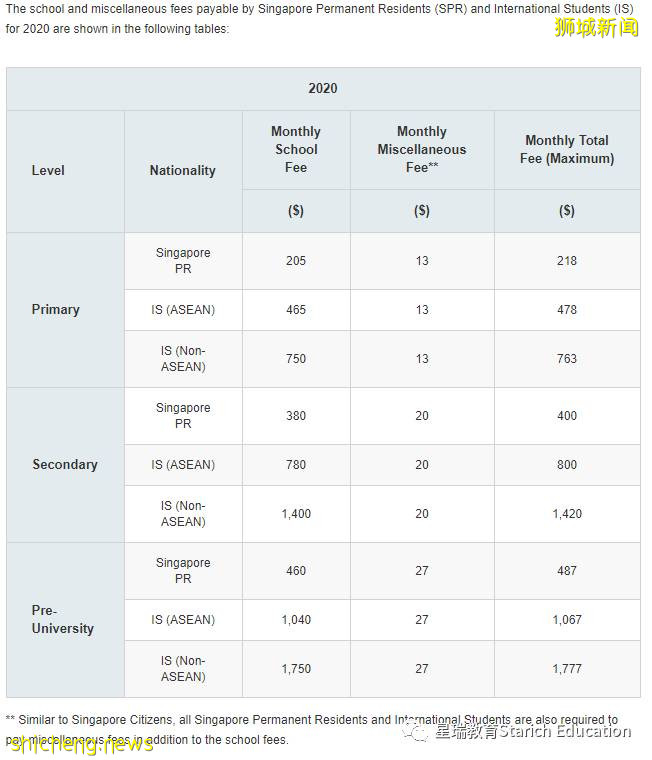Click the Level column header

[x=48, y=170]
